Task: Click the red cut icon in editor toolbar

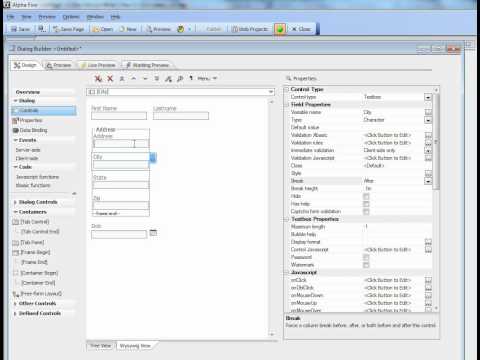Action: pos(98,79)
